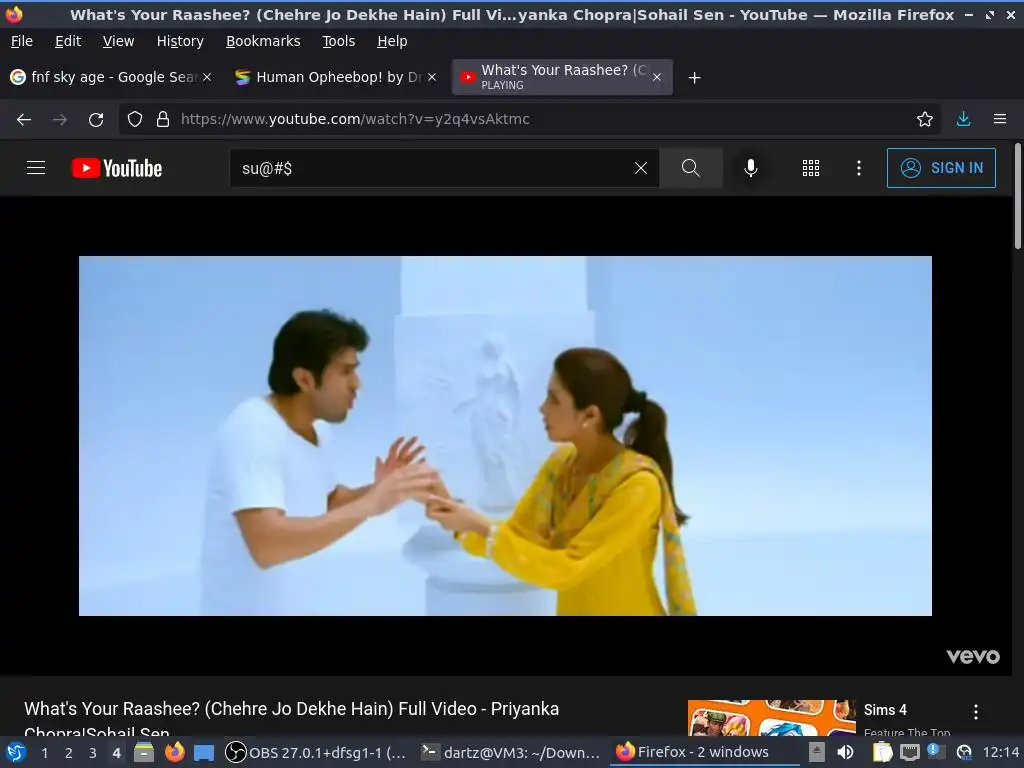Switch to the OBS 27.0.1 window
Screen dimensions: 1024x768
pyautogui.click(x=317, y=752)
